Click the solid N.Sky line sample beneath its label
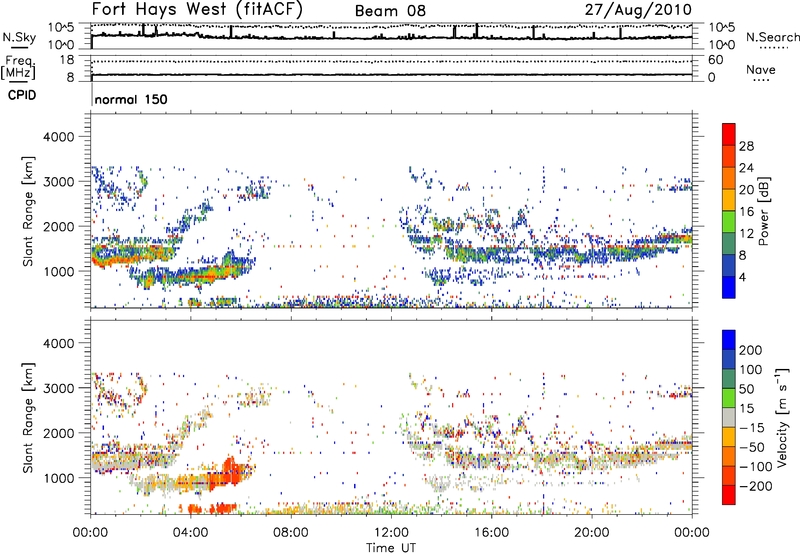 coord(19,48)
